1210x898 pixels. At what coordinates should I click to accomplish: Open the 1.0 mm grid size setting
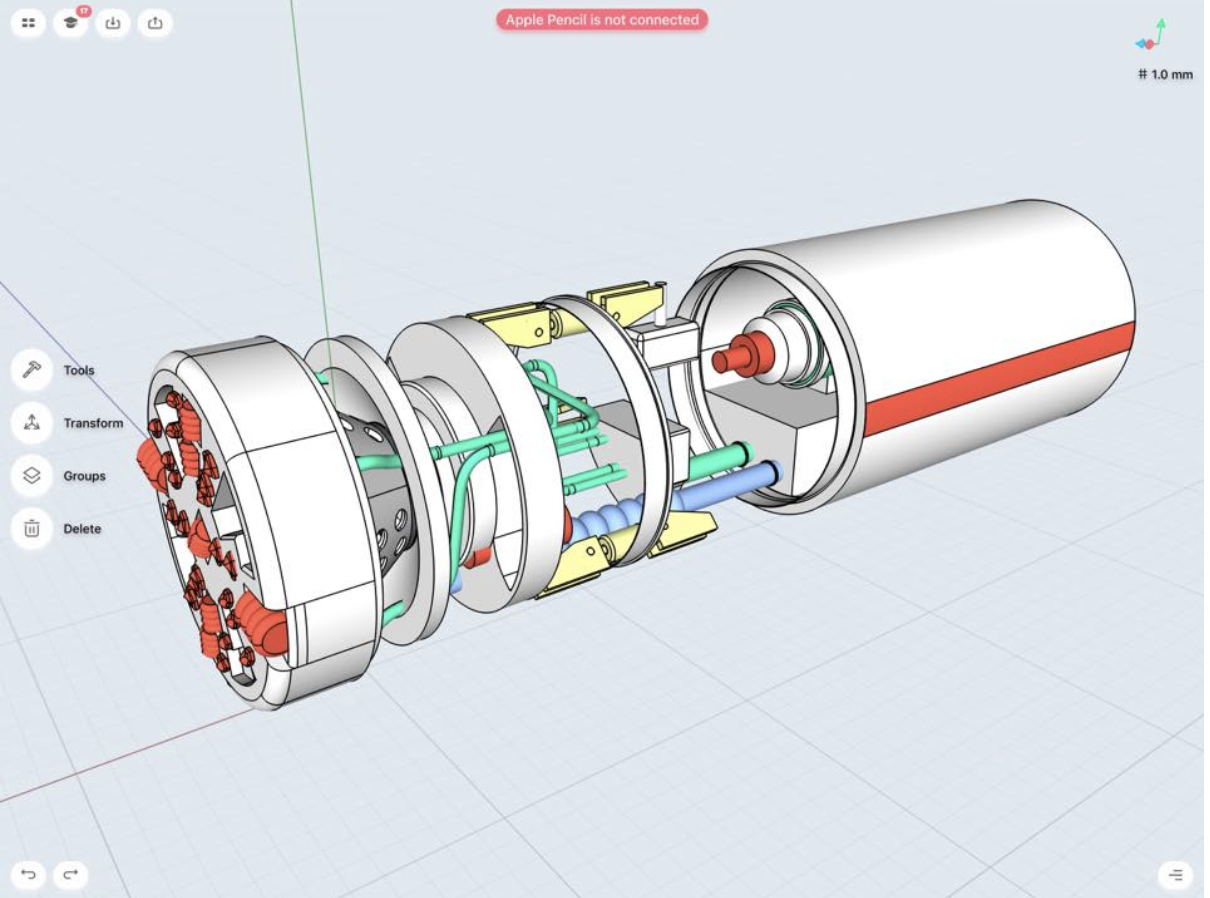click(1165, 75)
